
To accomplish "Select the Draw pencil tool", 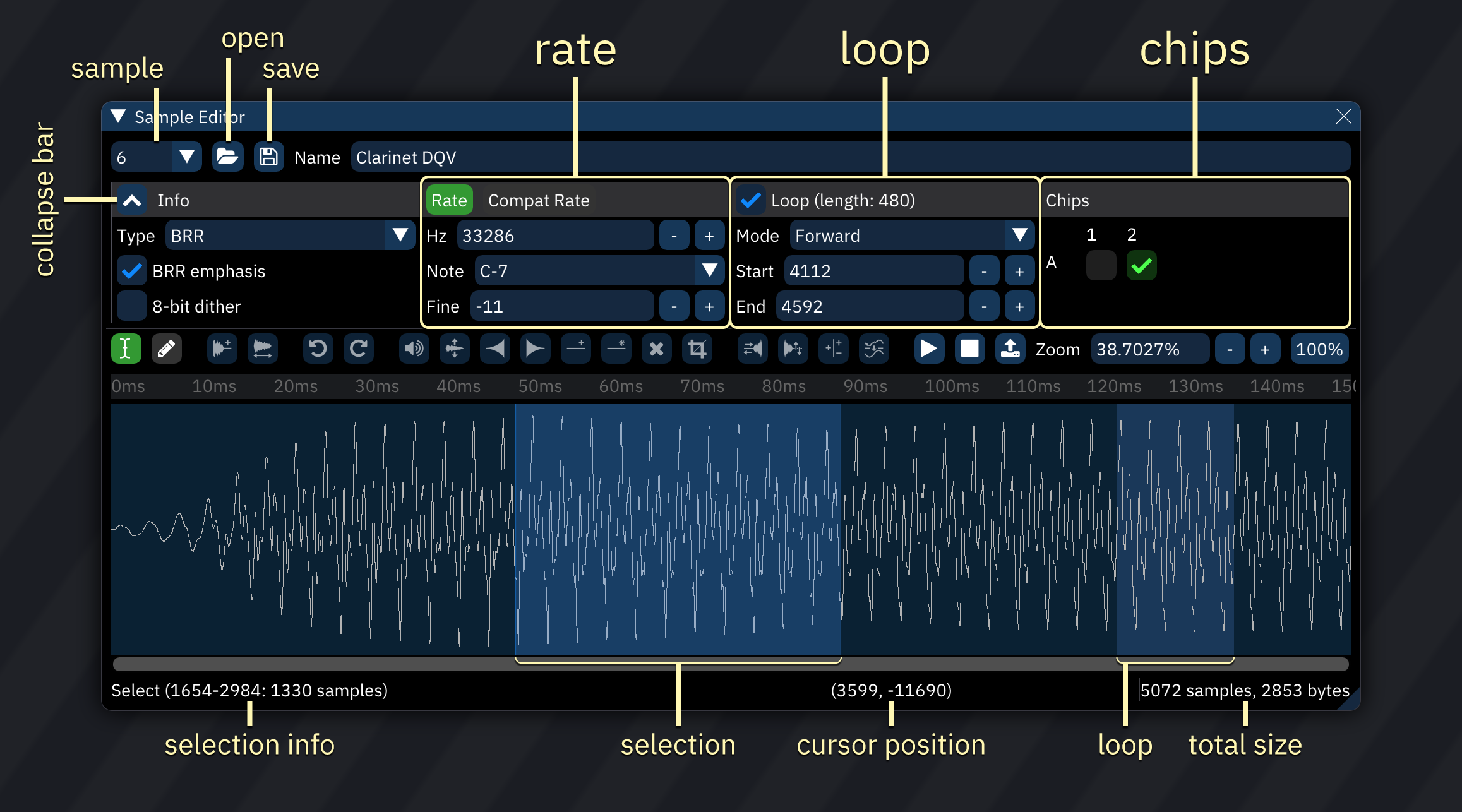I will pos(166,349).
